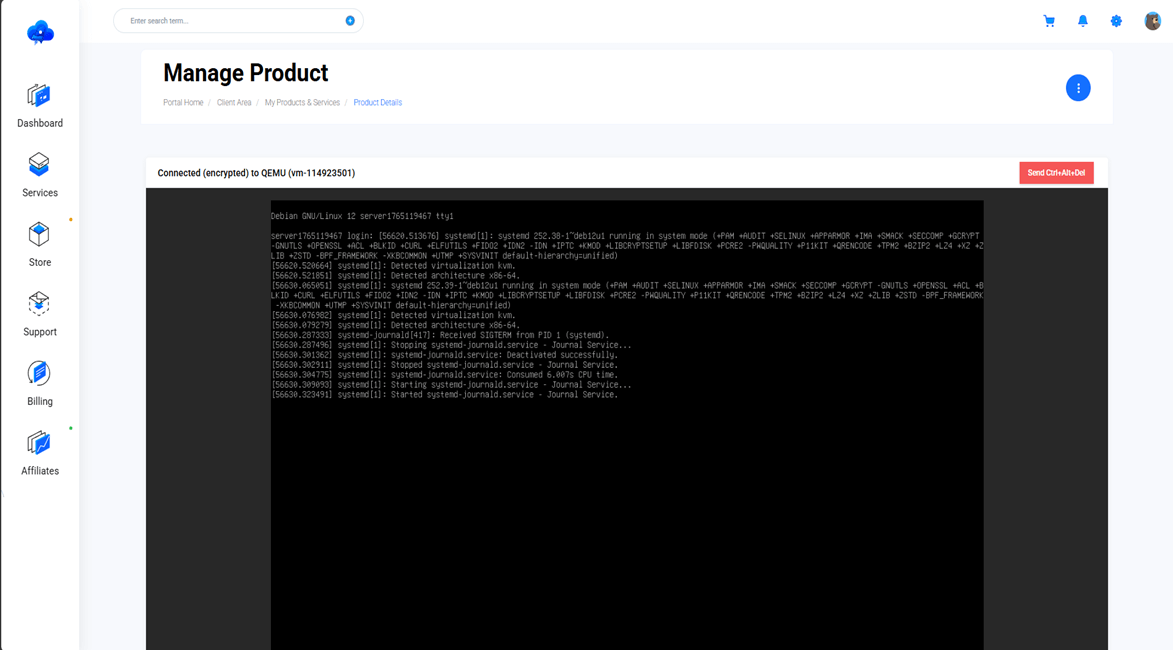This screenshot has height=650, width=1173.
Task: Open the profile avatar menu
Action: 1151,20
